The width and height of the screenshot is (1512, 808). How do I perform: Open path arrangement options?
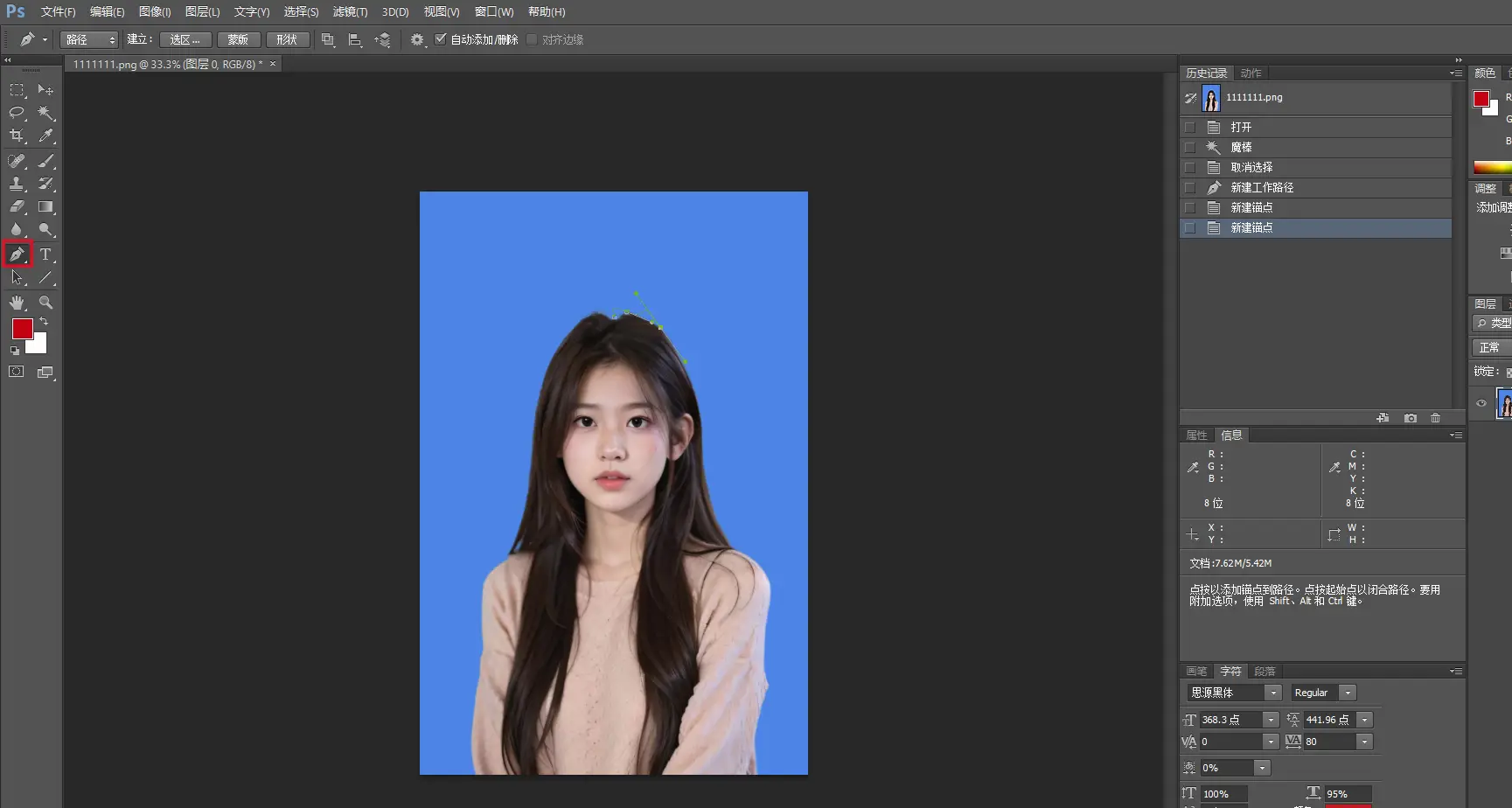382,39
